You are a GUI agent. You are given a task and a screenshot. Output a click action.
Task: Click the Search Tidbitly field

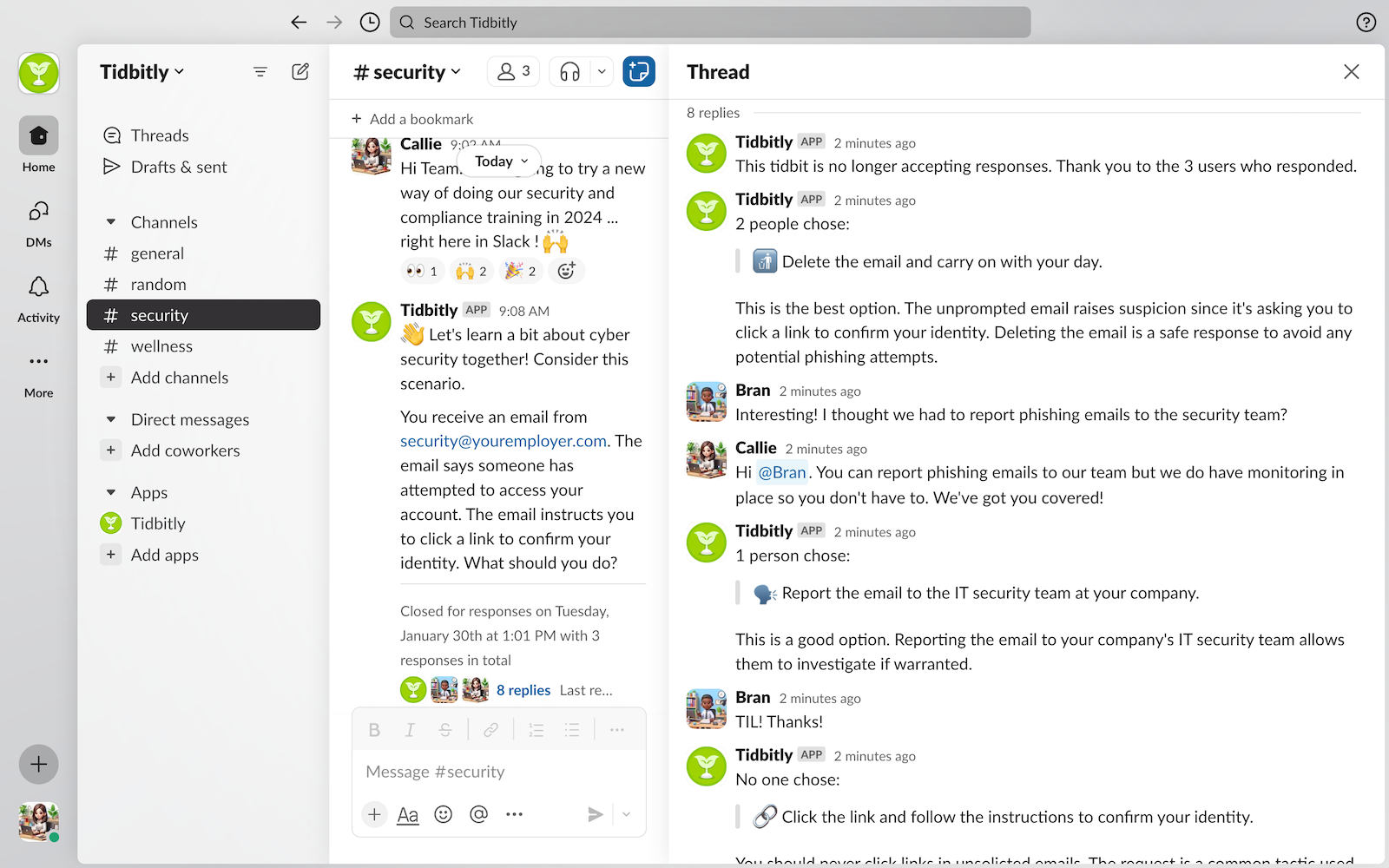pos(711,23)
